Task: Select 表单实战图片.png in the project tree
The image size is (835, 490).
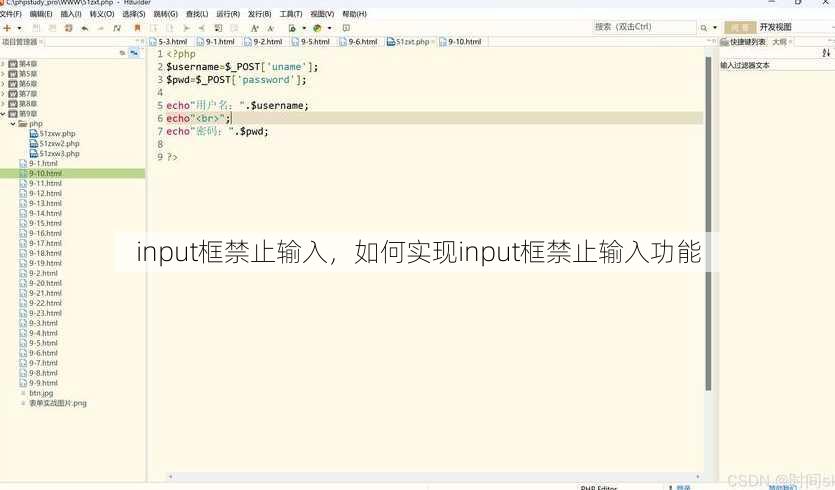Action: 58,403
